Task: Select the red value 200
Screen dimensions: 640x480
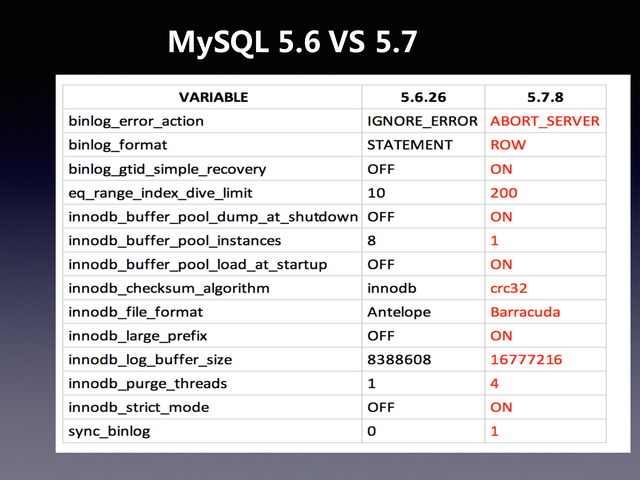Action: click(x=504, y=193)
